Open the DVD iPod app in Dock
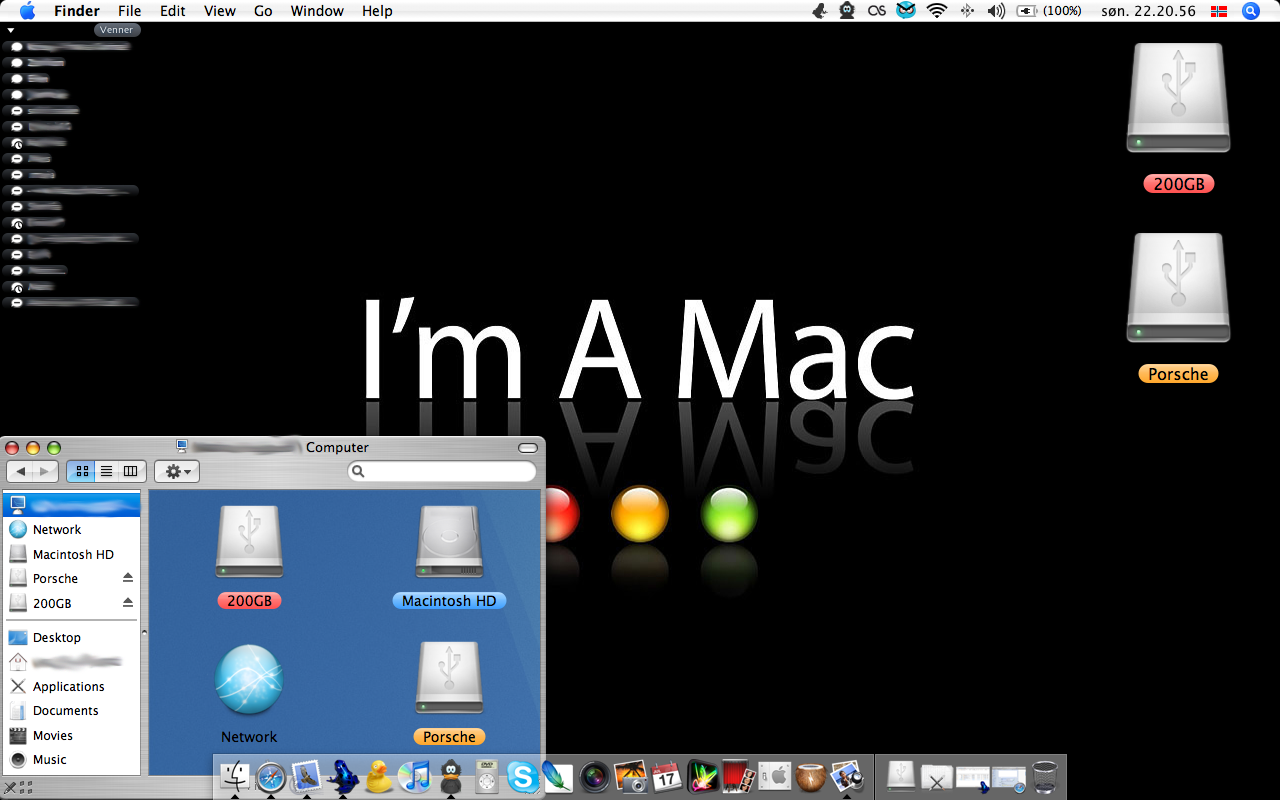 [486, 777]
